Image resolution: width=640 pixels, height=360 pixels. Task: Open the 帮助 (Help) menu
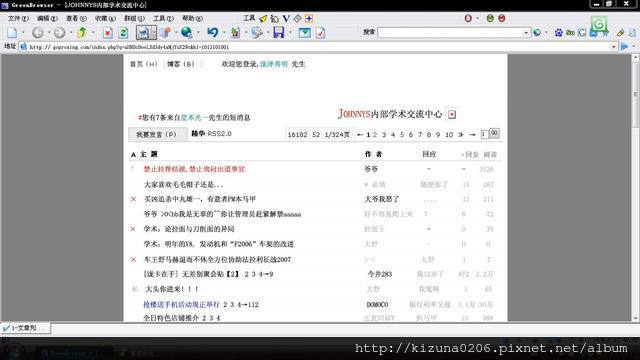tap(192, 18)
